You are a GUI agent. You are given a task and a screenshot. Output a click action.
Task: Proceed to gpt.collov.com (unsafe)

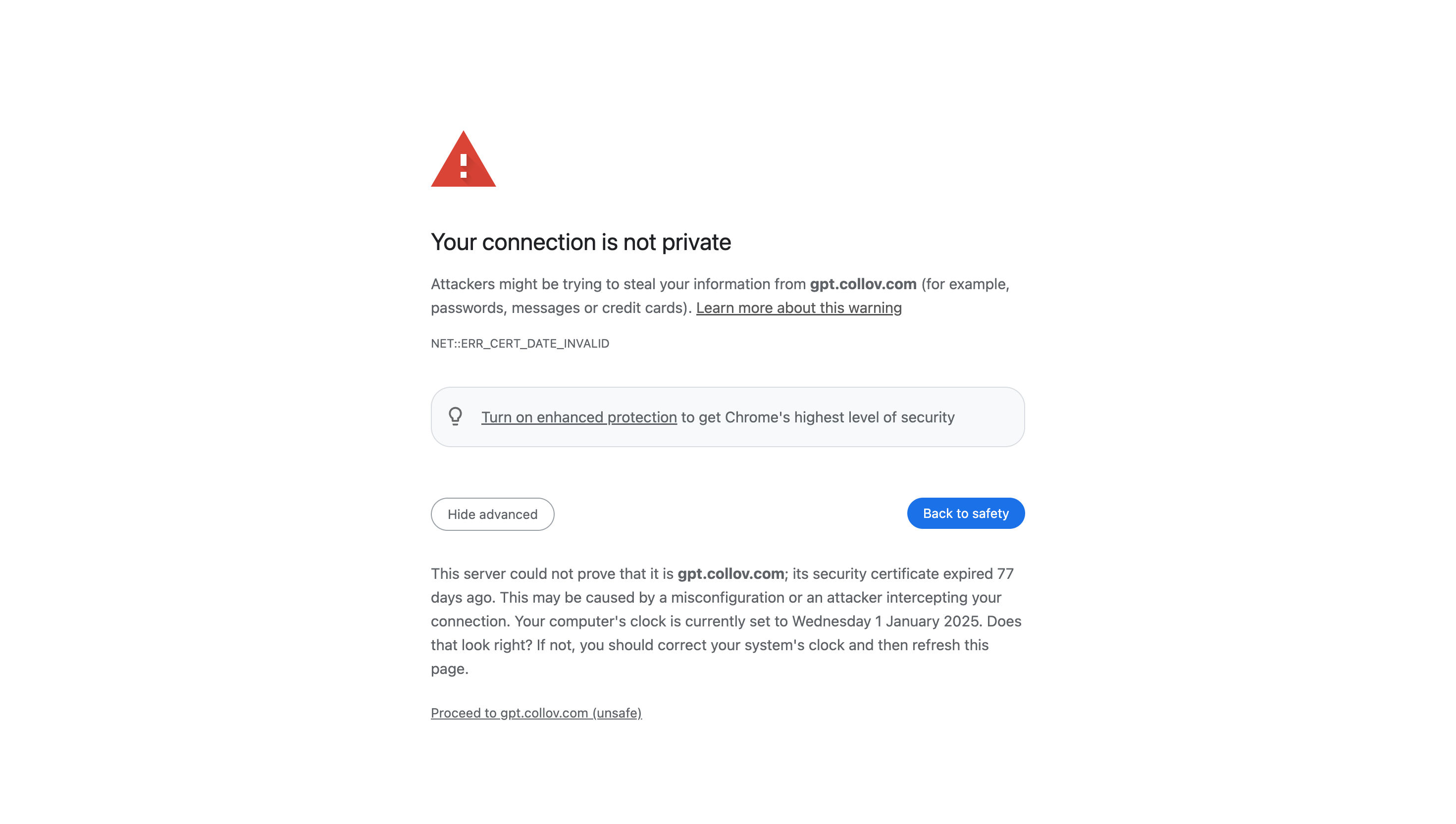(536, 713)
